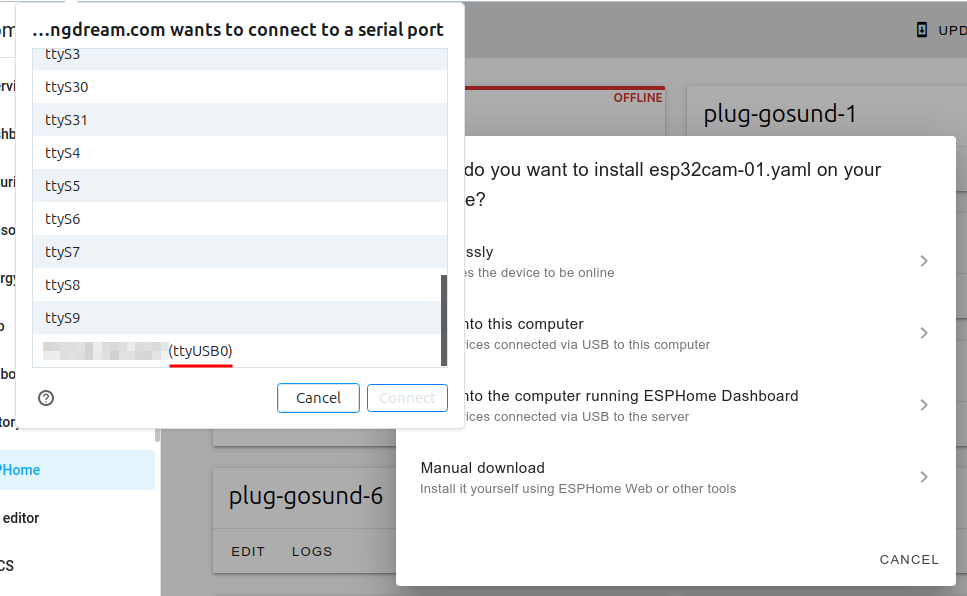Click the OFFLINE status label
Viewport: 967px width, 596px height.
coord(638,97)
